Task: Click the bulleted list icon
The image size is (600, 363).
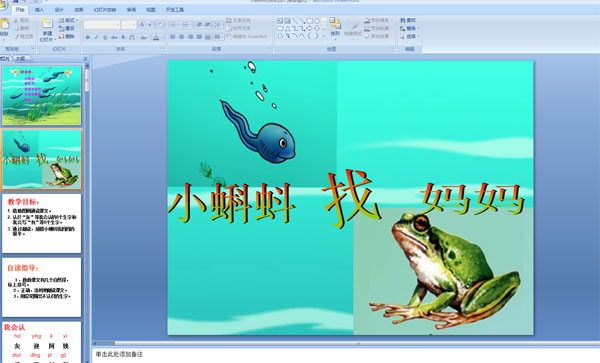Action: pos(174,25)
